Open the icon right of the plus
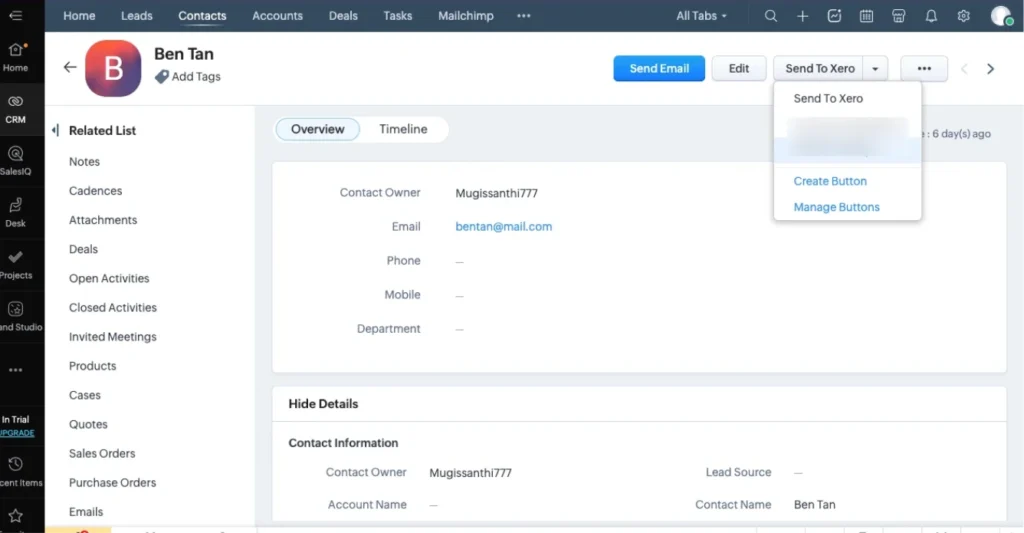 coord(835,16)
